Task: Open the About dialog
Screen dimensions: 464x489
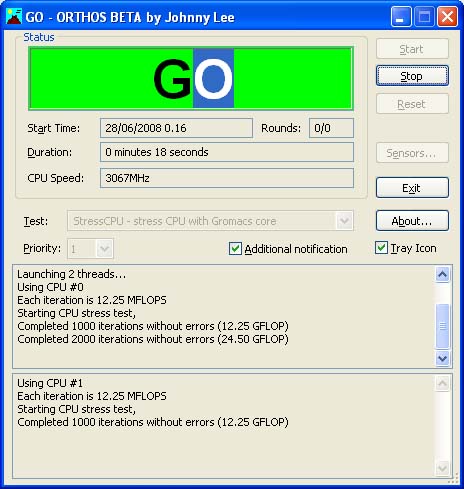Action: [412, 221]
